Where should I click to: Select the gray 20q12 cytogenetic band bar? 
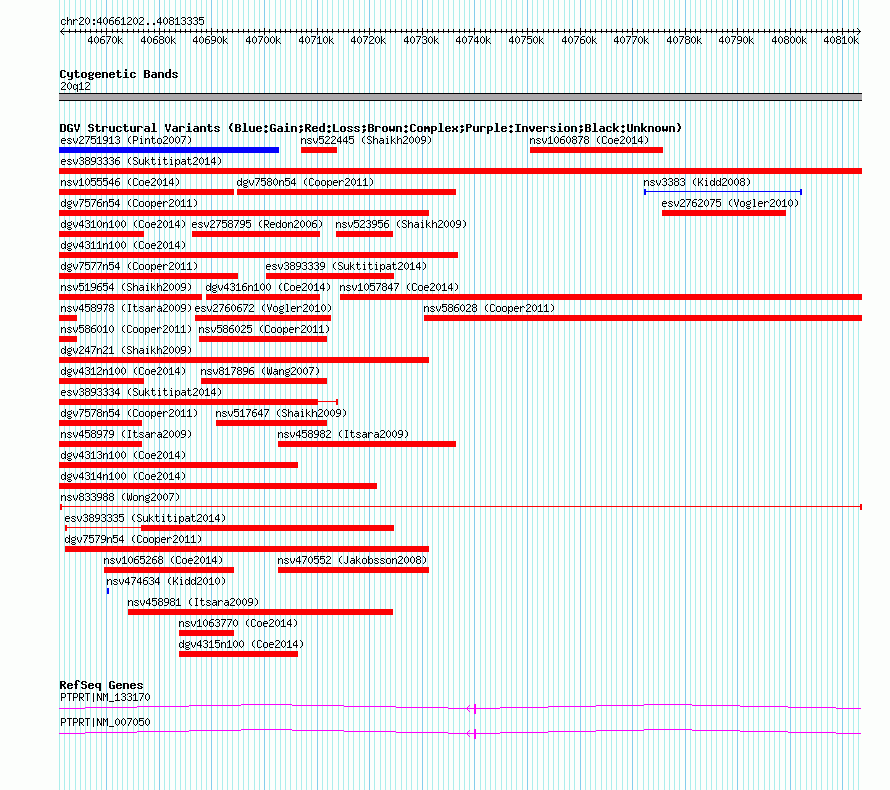(x=460, y=97)
